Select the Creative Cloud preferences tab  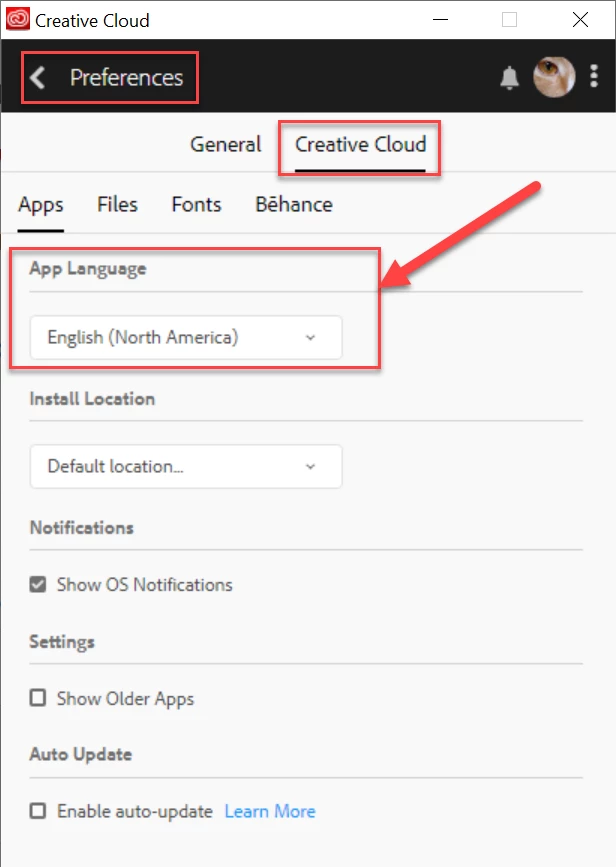point(361,145)
